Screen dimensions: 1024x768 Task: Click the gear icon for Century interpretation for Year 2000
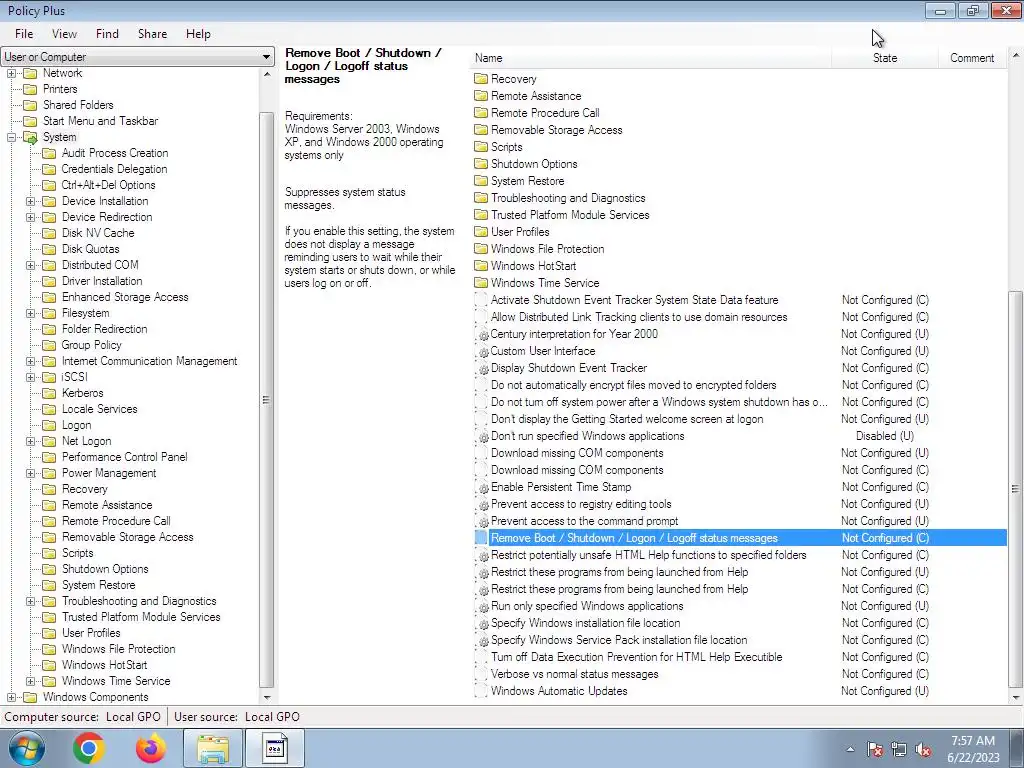pos(481,334)
